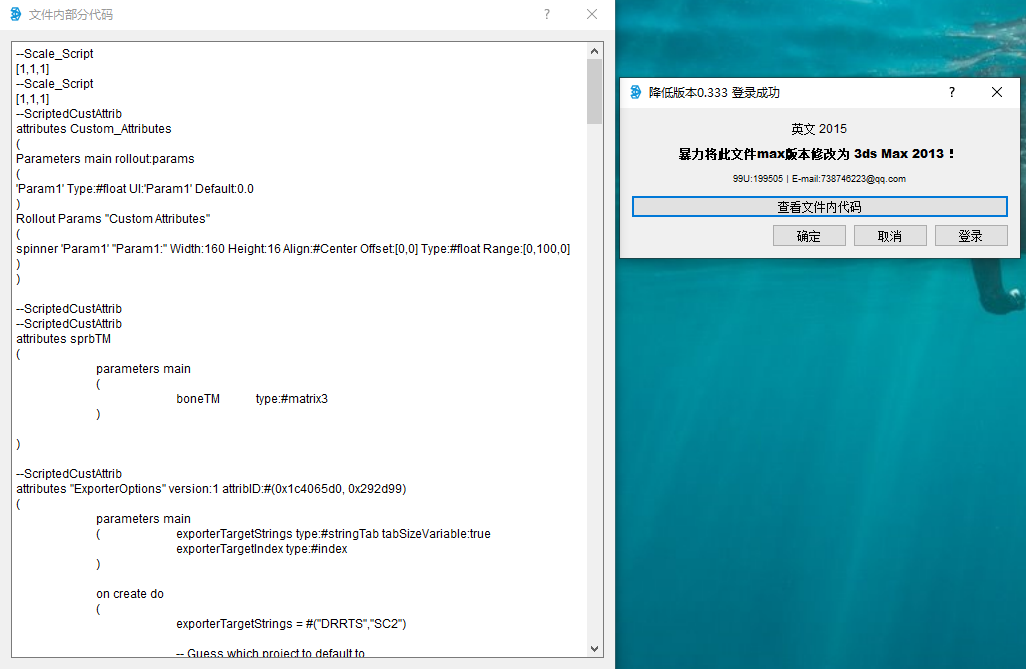Image resolution: width=1026 pixels, height=669 pixels.
Task: Click 'exporterTargetStrings type:#stringTab' line
Action: pos(333,534)
